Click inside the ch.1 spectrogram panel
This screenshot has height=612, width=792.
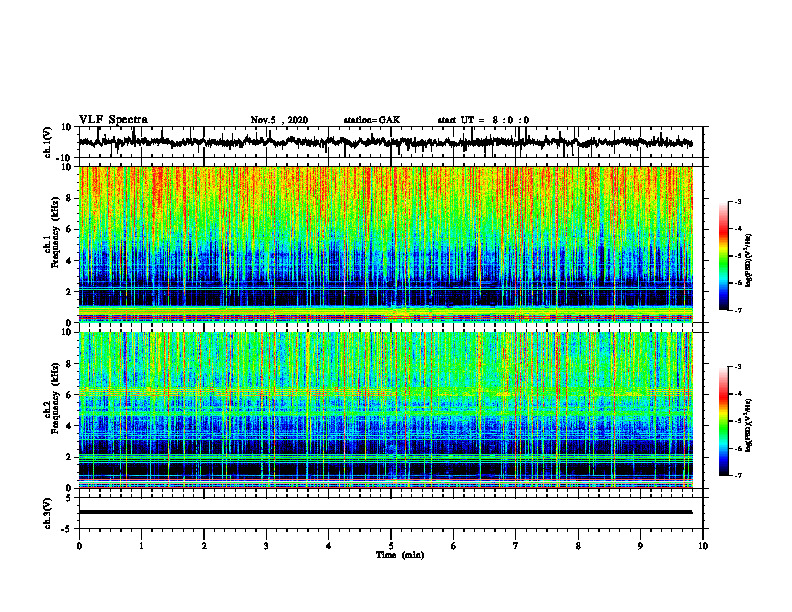point(385,244)
